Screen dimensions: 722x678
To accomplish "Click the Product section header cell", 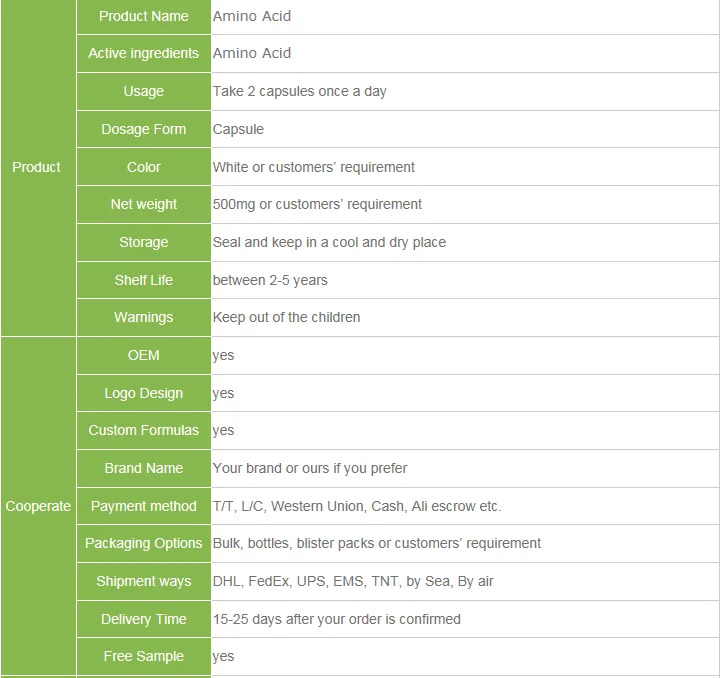I will (x=37, y=167).
